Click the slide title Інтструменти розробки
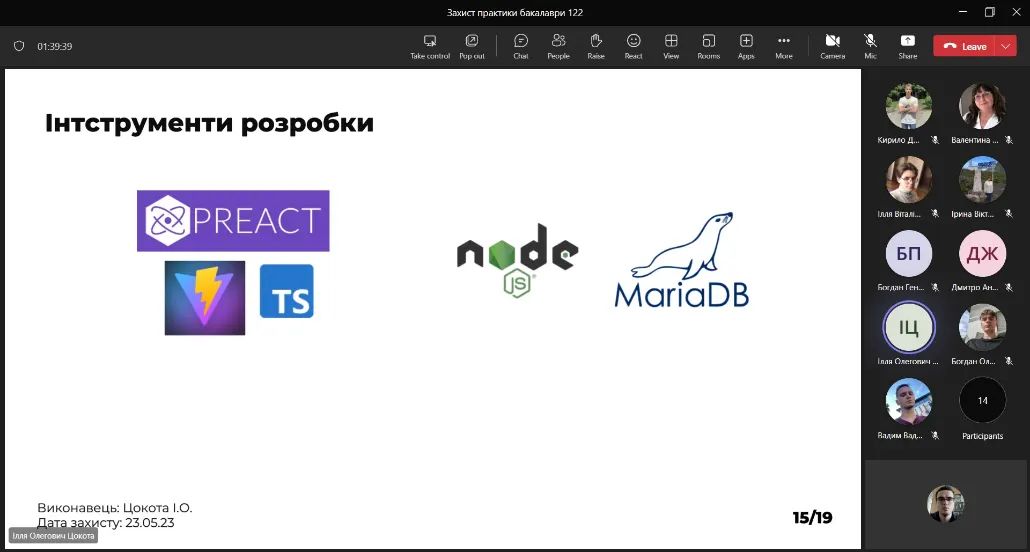The image size is (1030, 552). [210, 123]
